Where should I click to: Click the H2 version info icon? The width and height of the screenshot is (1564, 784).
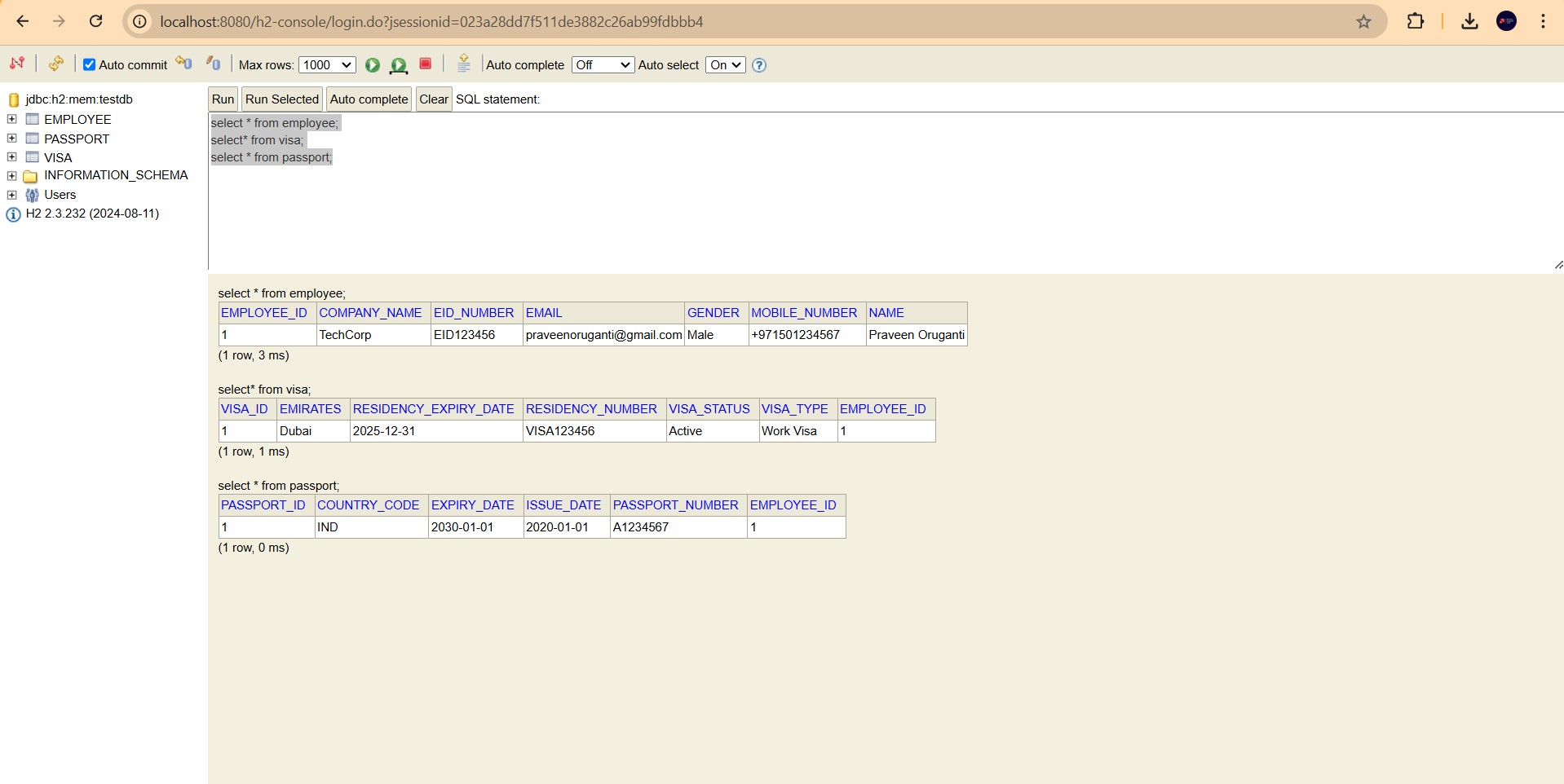pos(13,214)
